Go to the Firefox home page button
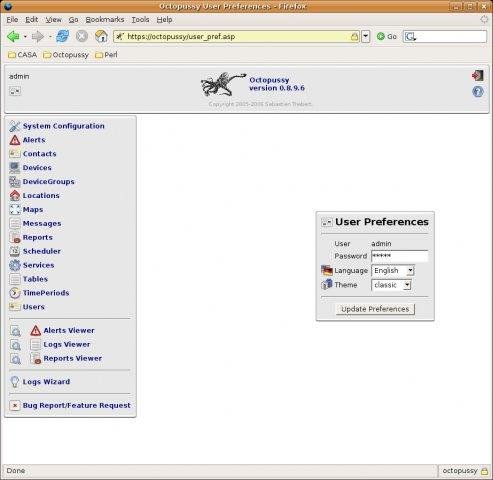This screenshot has height=480, width=493. [101, 36]
